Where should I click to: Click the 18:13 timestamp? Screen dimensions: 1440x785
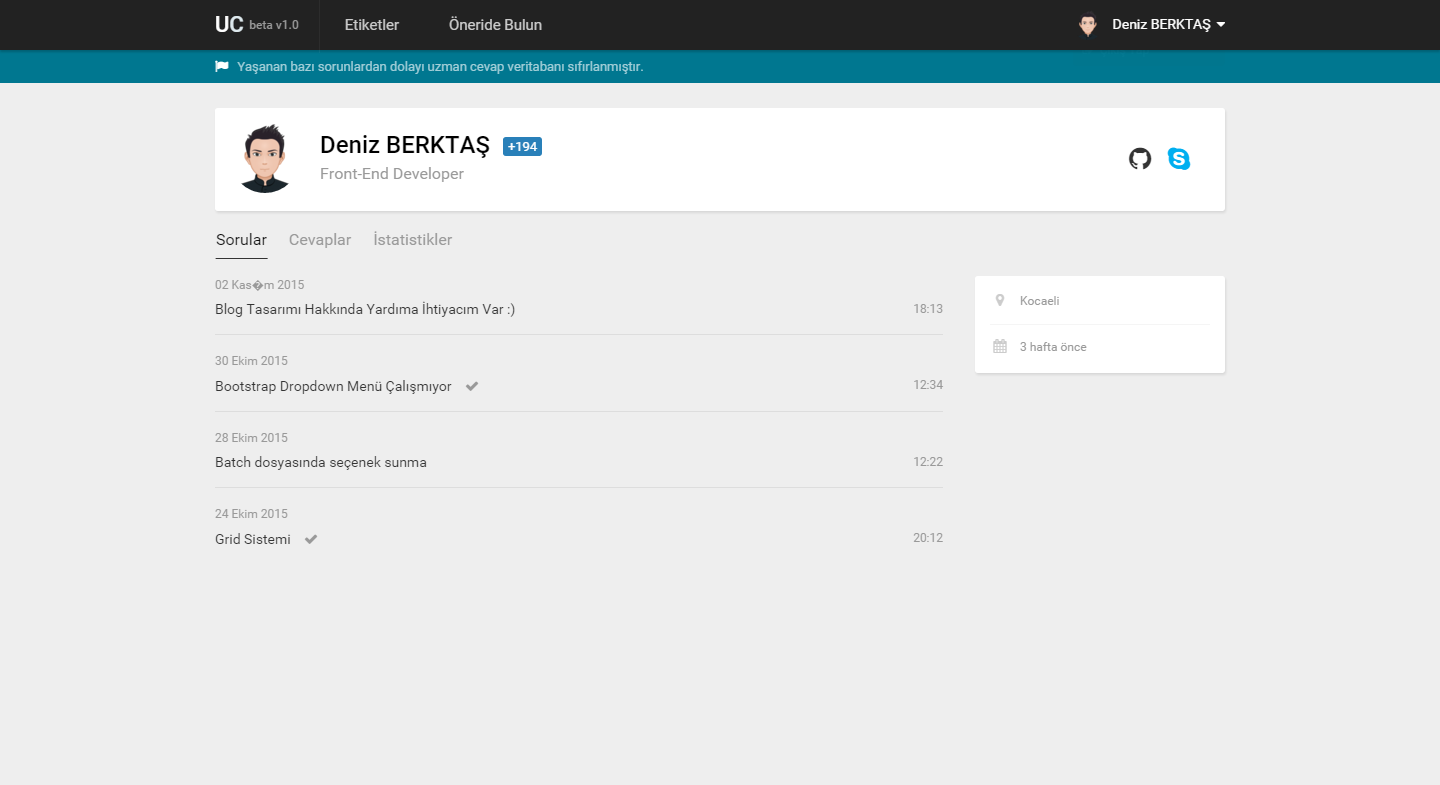coord(928,309)
